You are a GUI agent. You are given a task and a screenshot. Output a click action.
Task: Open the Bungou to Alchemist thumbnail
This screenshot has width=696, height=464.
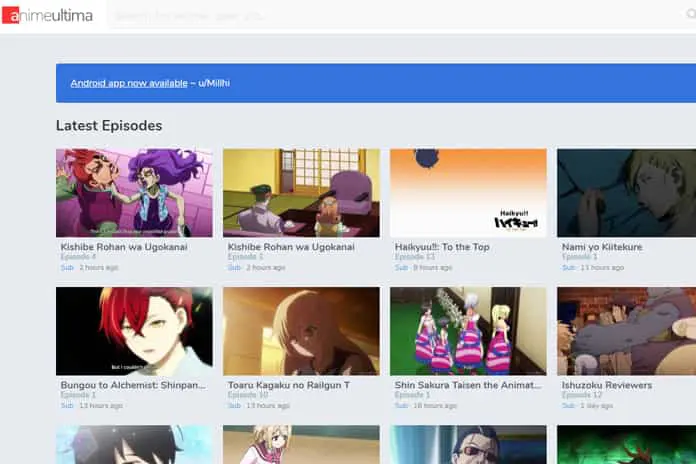coord(134,331)
